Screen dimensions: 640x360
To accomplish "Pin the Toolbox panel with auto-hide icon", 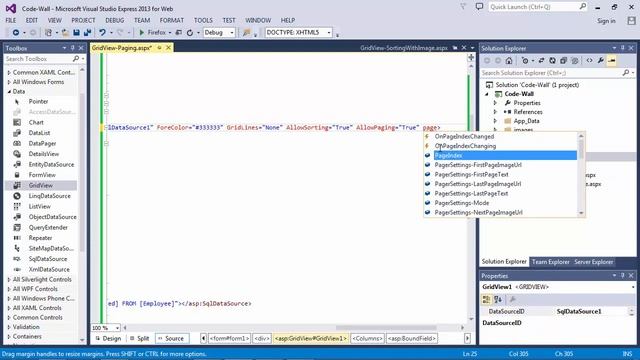I will (73, 48).
